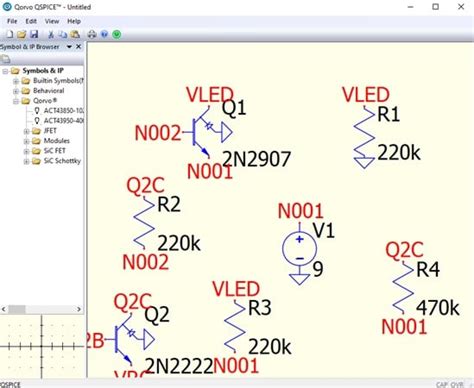This screenshot has width=474, height=388.
Task: Select the 2N2222 model label
Action: [179, 366]
